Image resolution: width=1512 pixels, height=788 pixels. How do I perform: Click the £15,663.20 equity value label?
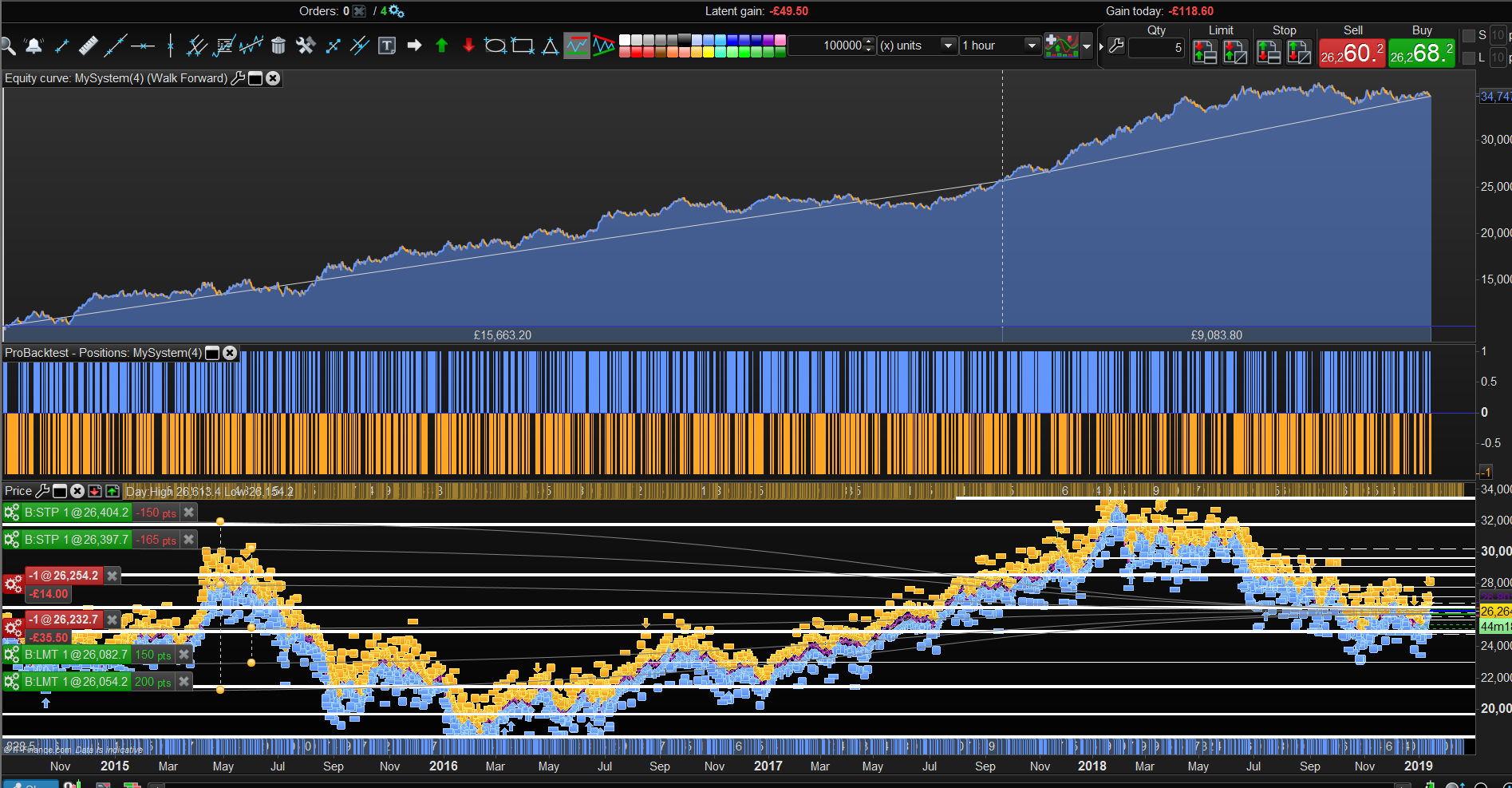click(x=503, y=335)
